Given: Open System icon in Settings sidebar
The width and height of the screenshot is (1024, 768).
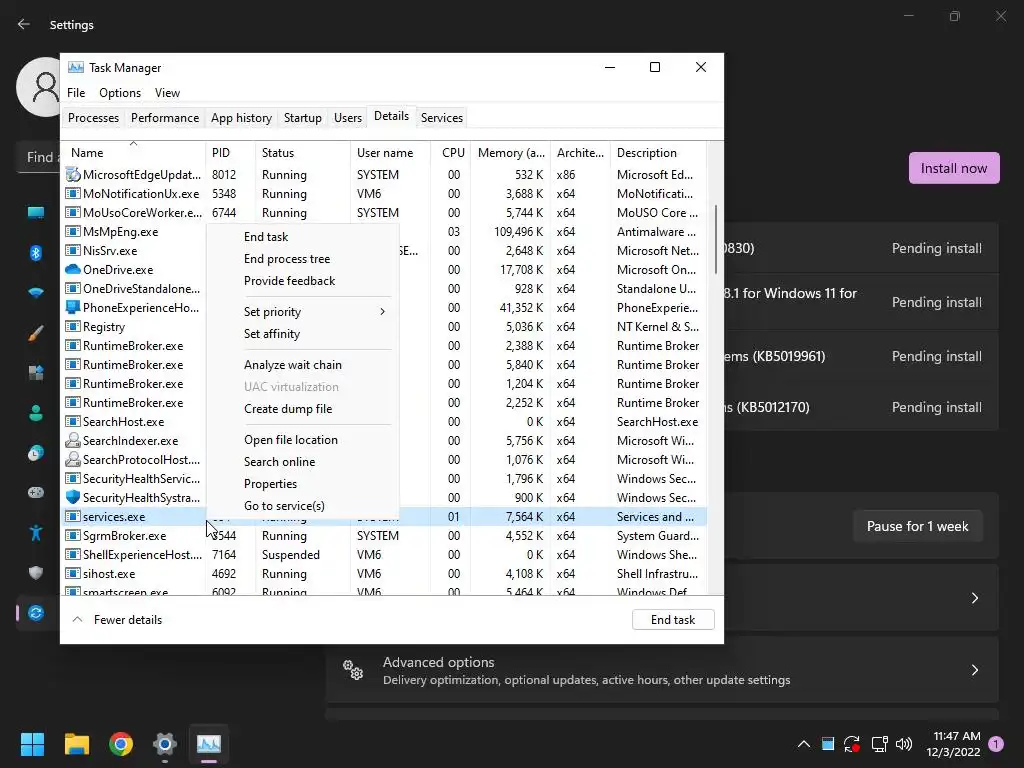Looking at the screenshot, I should 36,212.
